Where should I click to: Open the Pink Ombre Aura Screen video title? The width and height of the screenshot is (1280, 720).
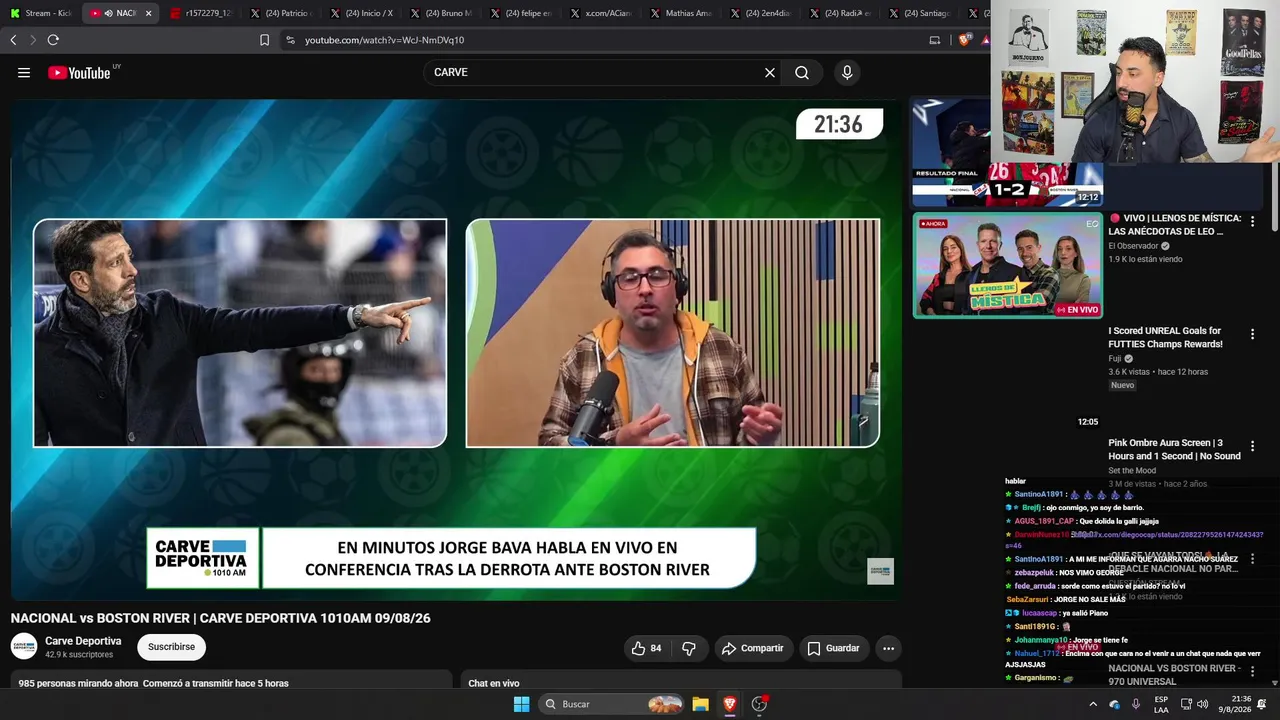pos(1174,449)
